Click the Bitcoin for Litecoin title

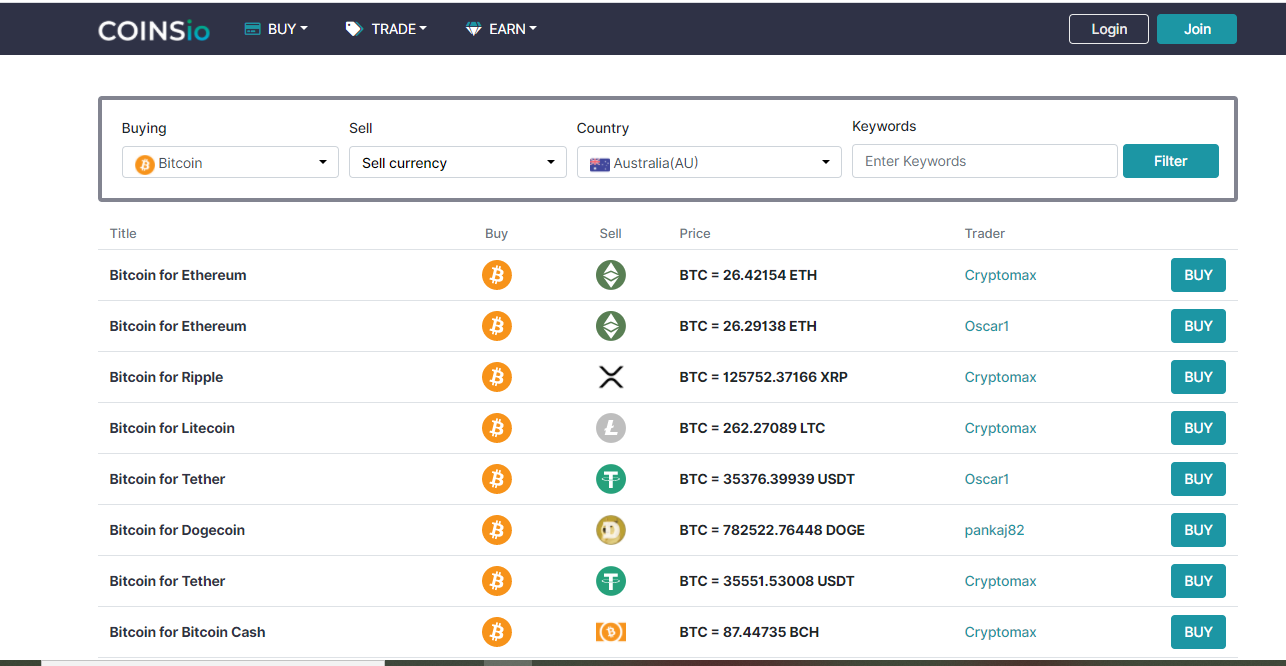point(172,428)
